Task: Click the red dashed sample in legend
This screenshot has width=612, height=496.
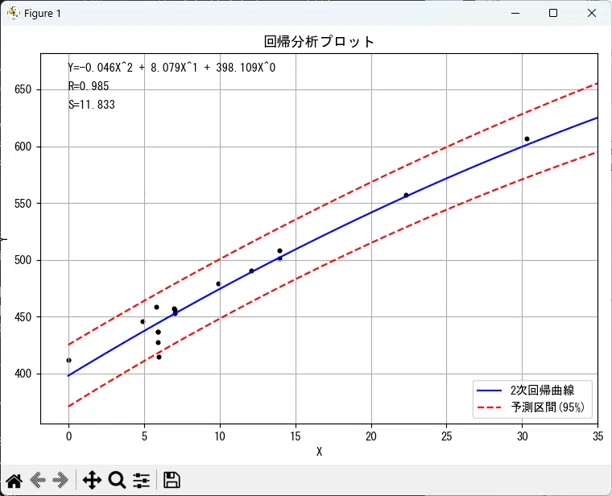Action: click(x=489, y=407)
